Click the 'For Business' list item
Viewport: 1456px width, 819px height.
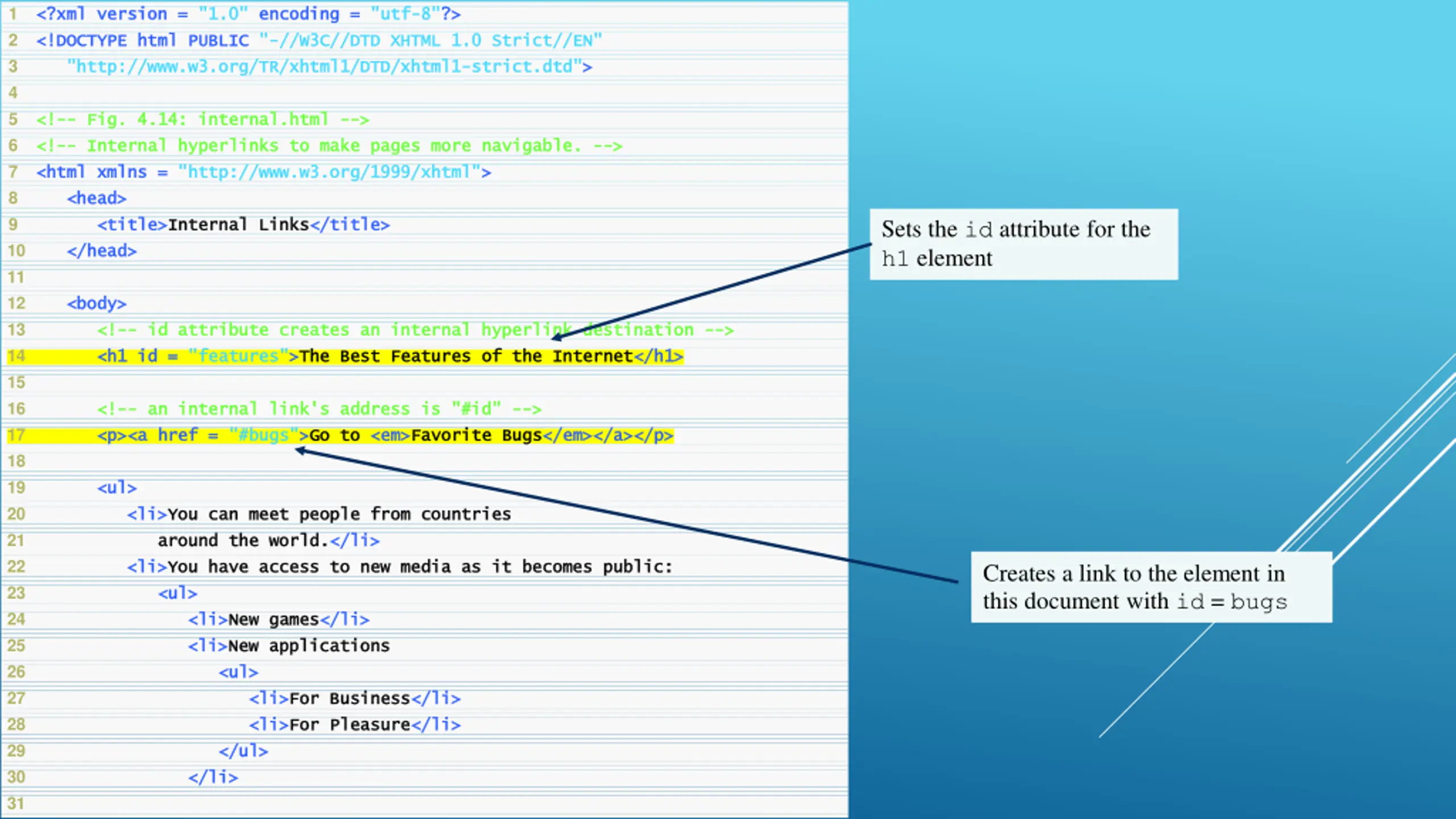[x=355, y=698]
